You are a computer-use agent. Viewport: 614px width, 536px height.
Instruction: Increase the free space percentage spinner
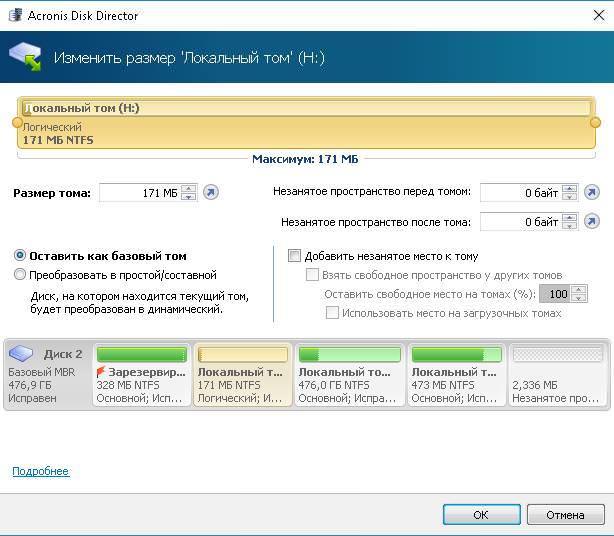pyautogui.click(x=579, y=290)
